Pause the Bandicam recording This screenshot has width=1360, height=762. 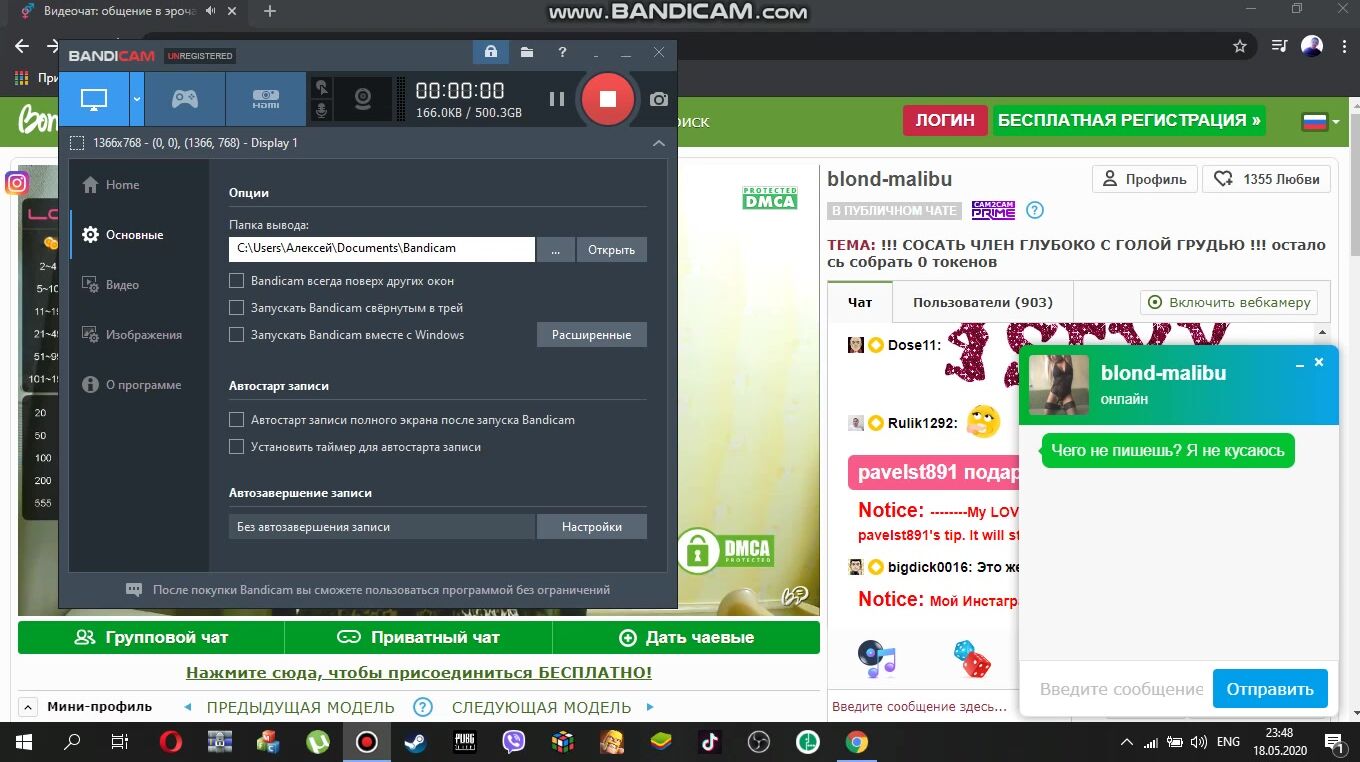pyautogui.click(x=557, y=99)
